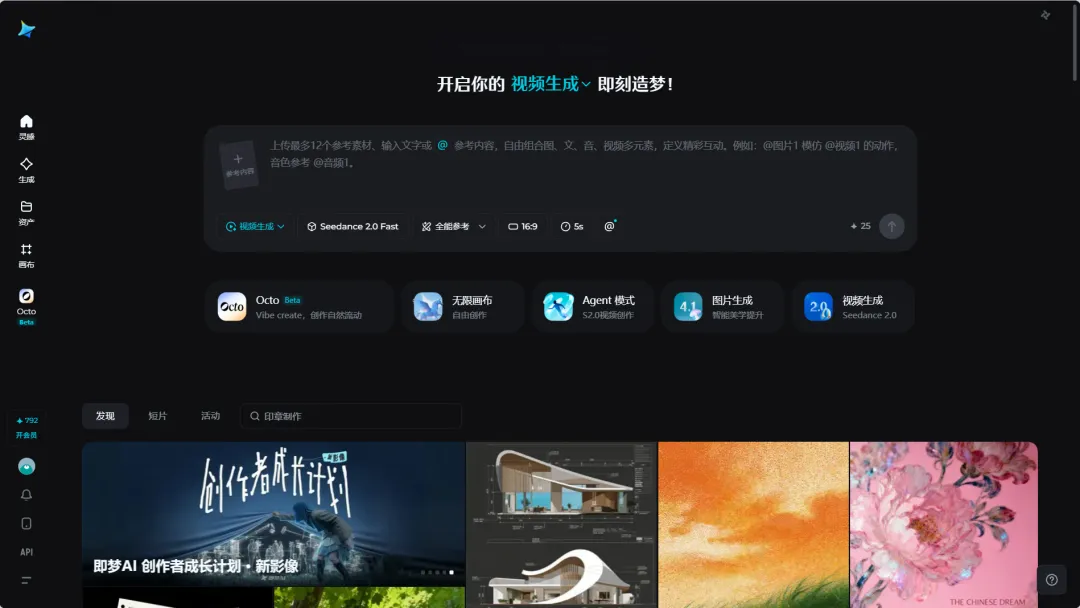Open the 无限画布 card

[x=462, y=307]
